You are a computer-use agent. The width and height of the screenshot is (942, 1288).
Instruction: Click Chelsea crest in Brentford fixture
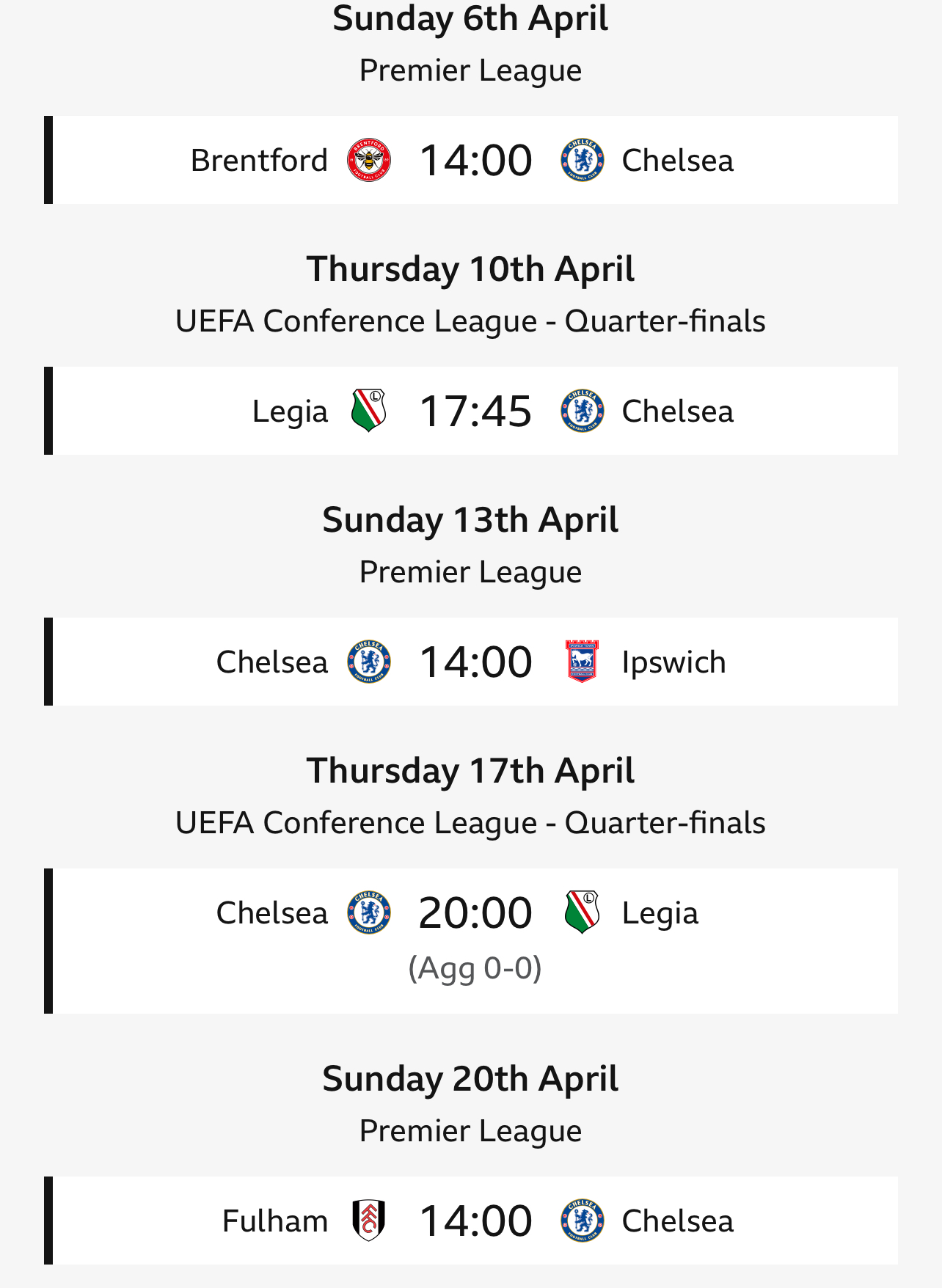[x=583, y=160]
